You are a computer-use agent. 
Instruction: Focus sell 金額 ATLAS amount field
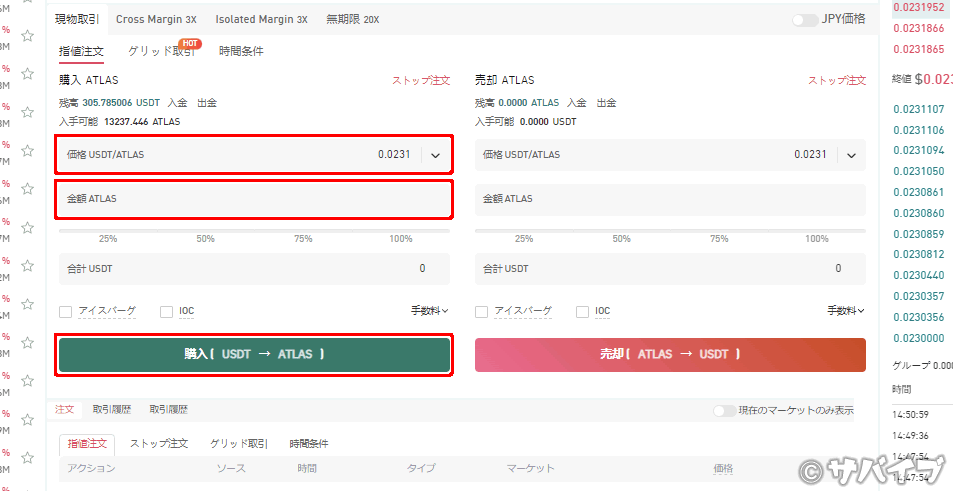coord(670,199)
